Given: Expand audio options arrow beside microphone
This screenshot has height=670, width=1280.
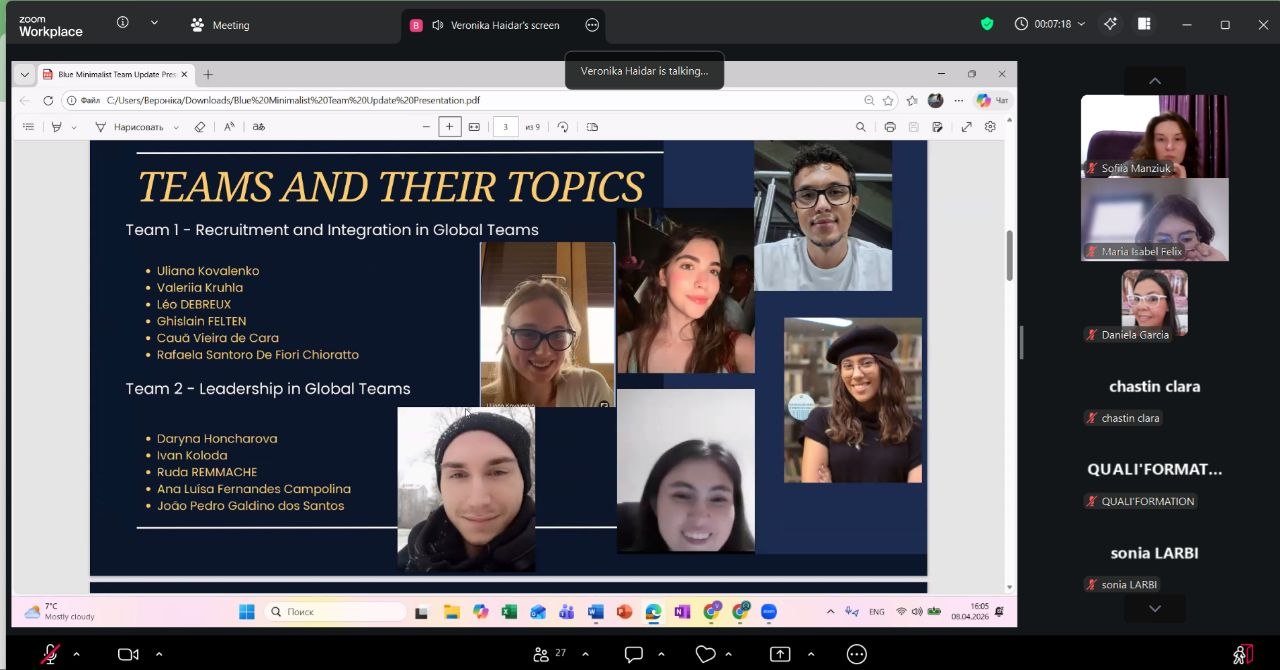Looking at the screenshot, I should point(77,654).
